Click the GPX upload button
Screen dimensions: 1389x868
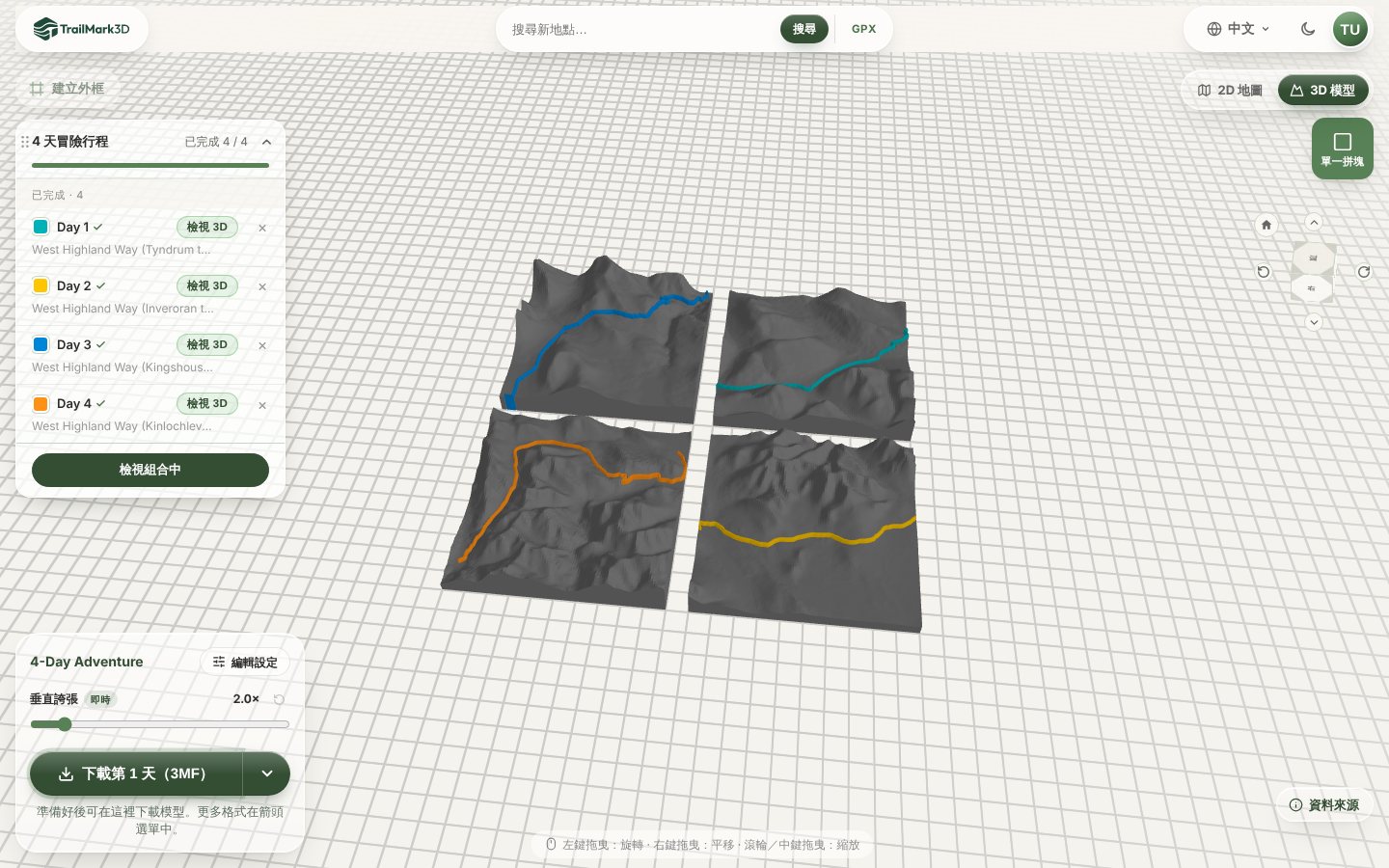coord(864,29)
